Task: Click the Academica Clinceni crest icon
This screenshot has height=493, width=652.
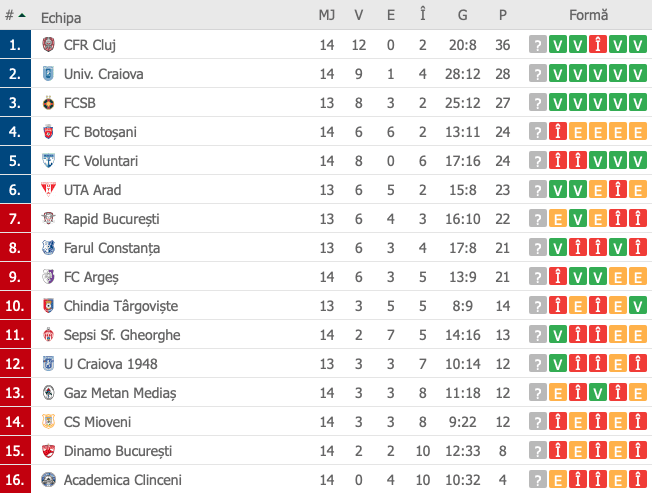Action: [x=49, y=480]
